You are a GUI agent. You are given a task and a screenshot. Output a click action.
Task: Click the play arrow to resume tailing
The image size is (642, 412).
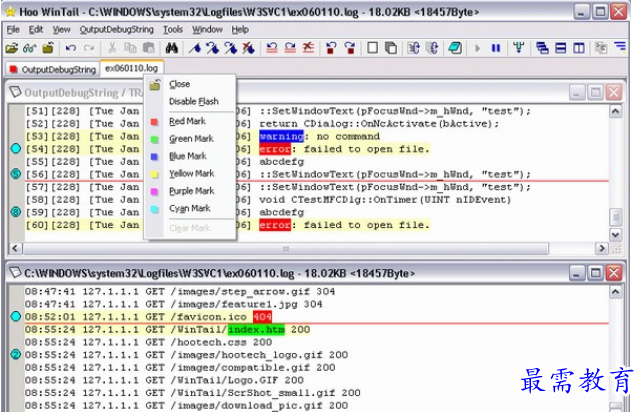(477, 48)
